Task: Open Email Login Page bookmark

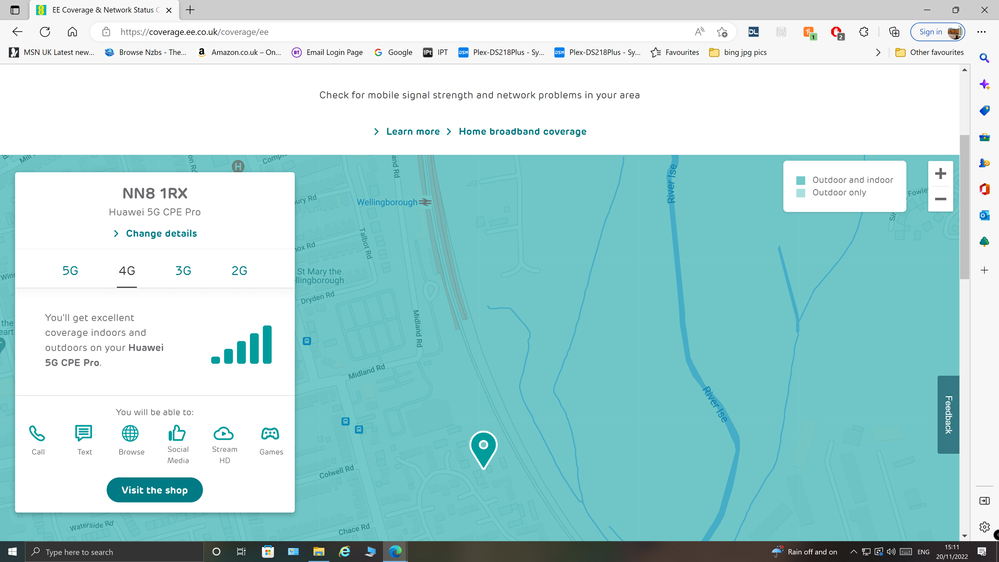Action: 327,52
